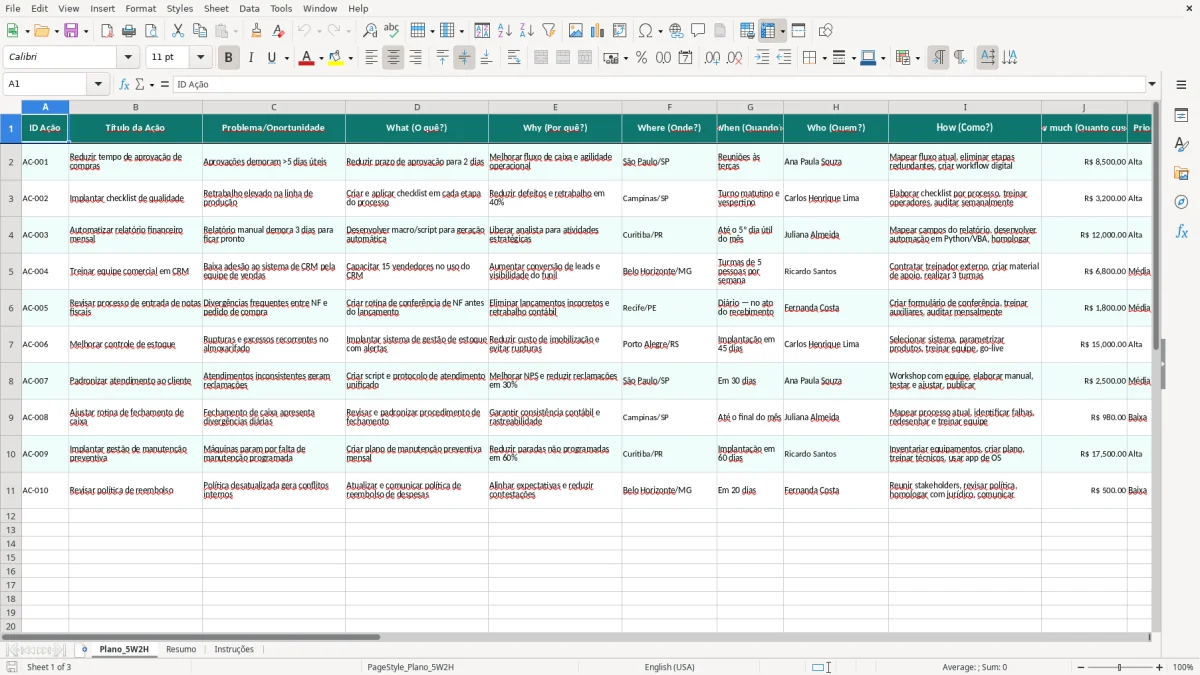
Task: Click the Export as PDF icon
Action: (x=107, y=31)
